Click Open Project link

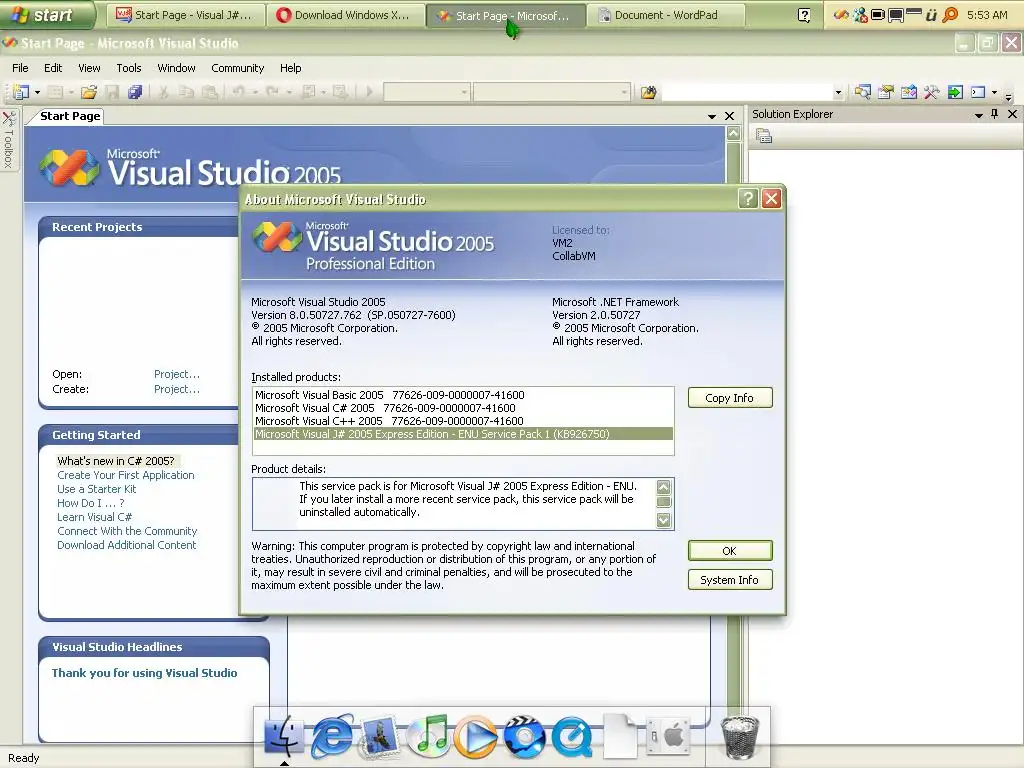(176, 374)
